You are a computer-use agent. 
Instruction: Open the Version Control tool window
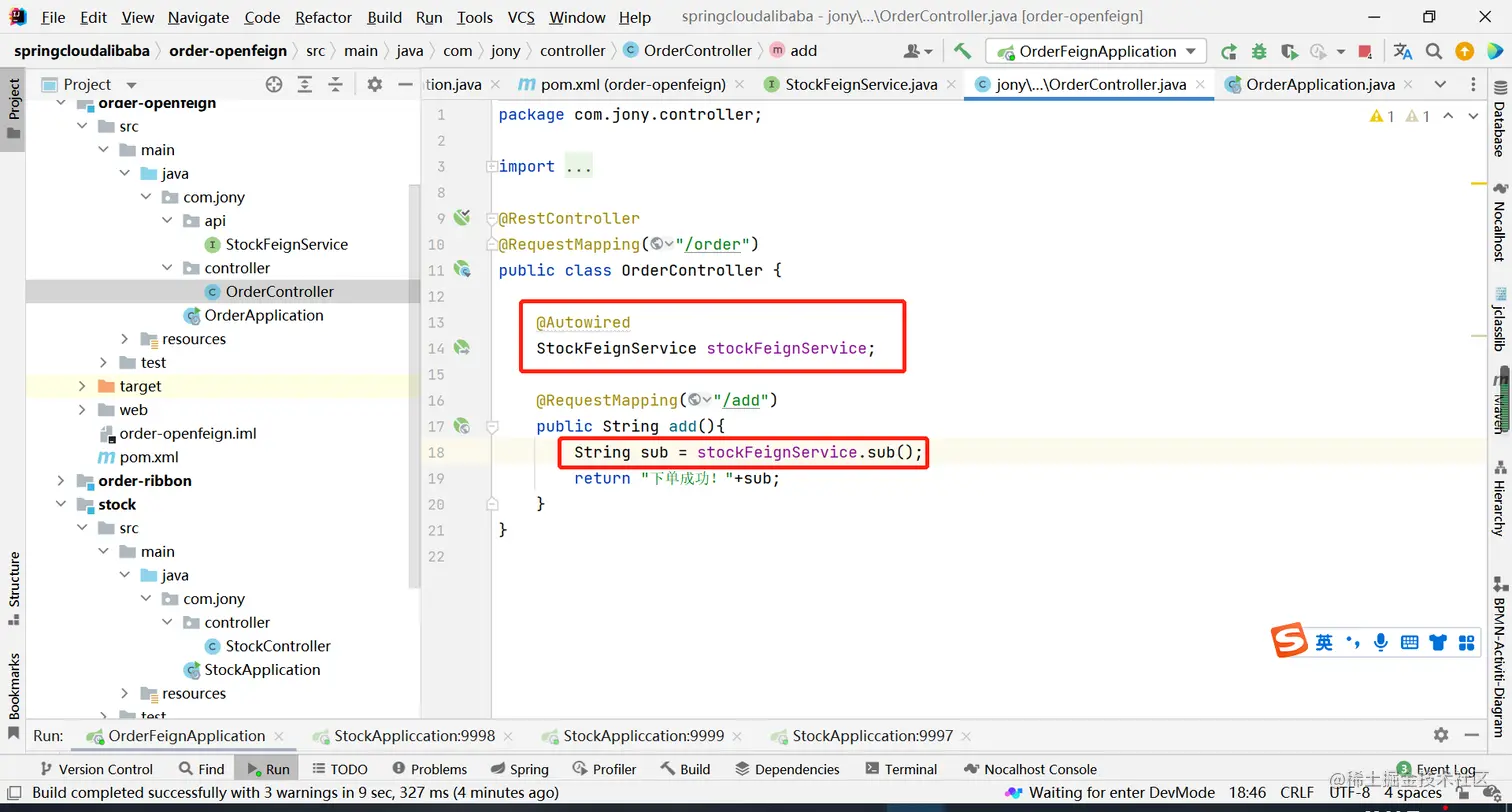pos(96,769)
